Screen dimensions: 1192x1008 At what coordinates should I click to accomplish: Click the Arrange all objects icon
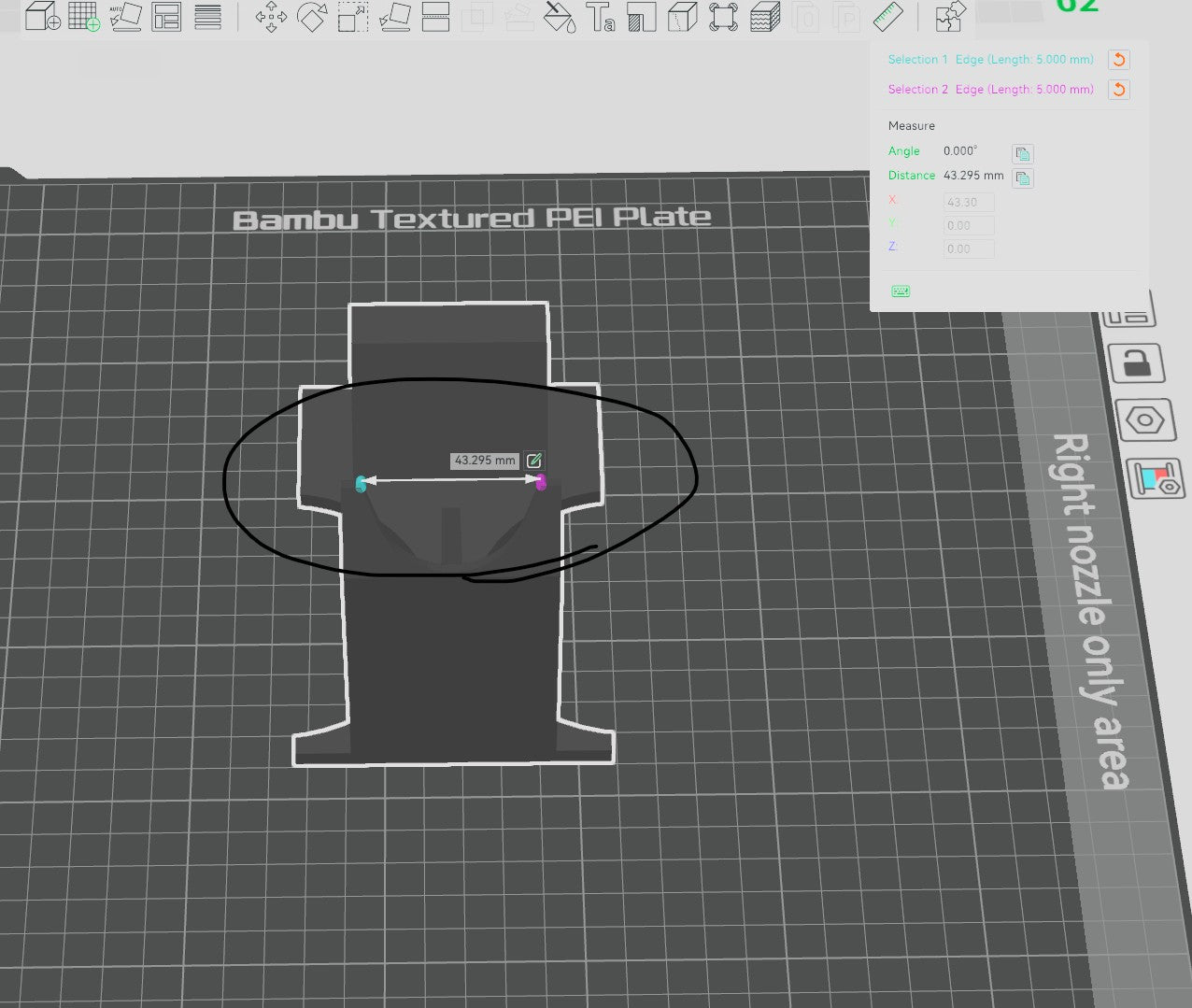click(166, 16)
